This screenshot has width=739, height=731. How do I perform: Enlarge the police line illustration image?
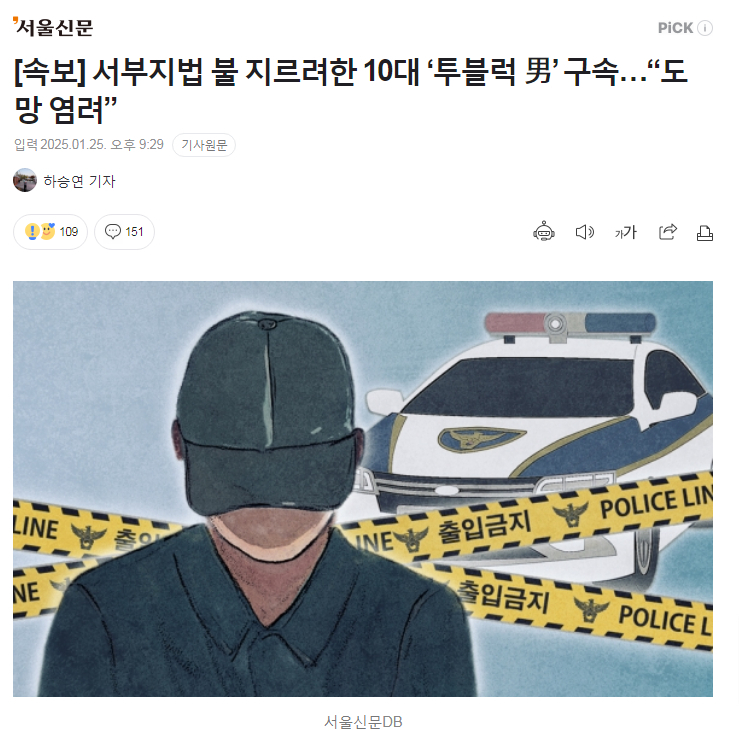[363, 489]
